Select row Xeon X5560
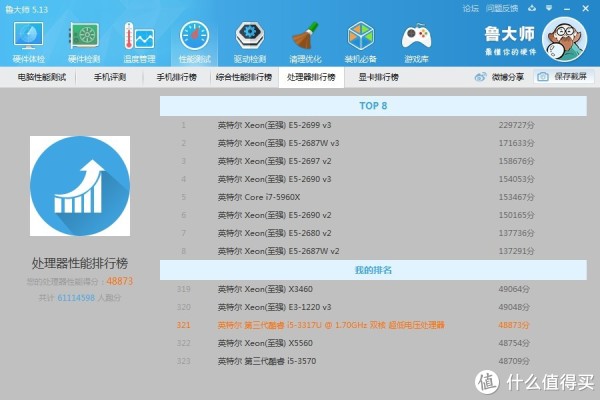 (373, 343)
